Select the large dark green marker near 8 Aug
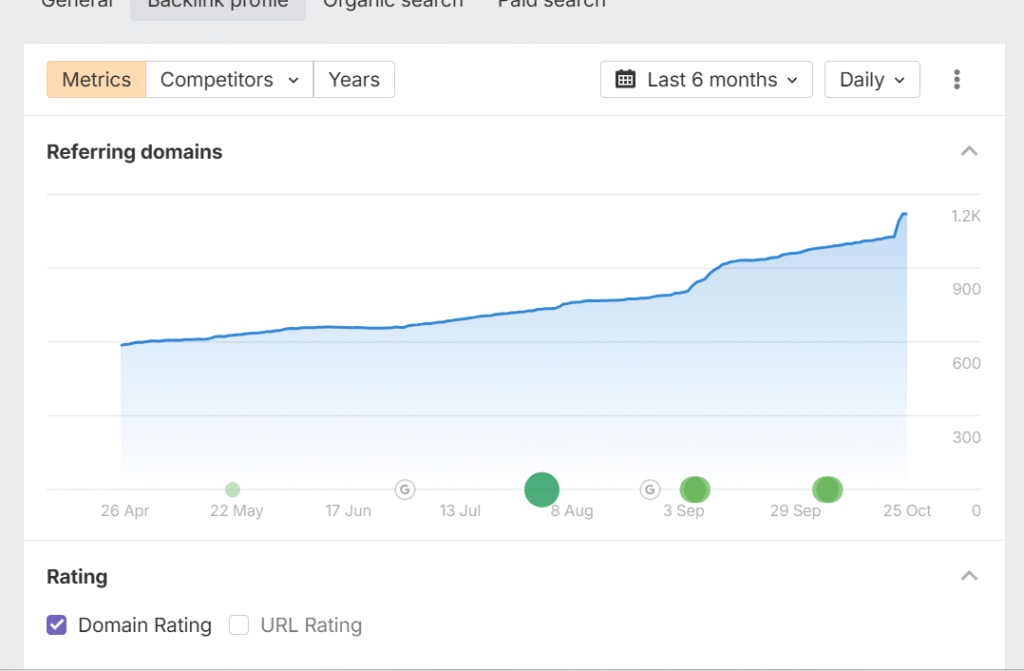This screenshot has height=671, width=1024. pos(542,490)
